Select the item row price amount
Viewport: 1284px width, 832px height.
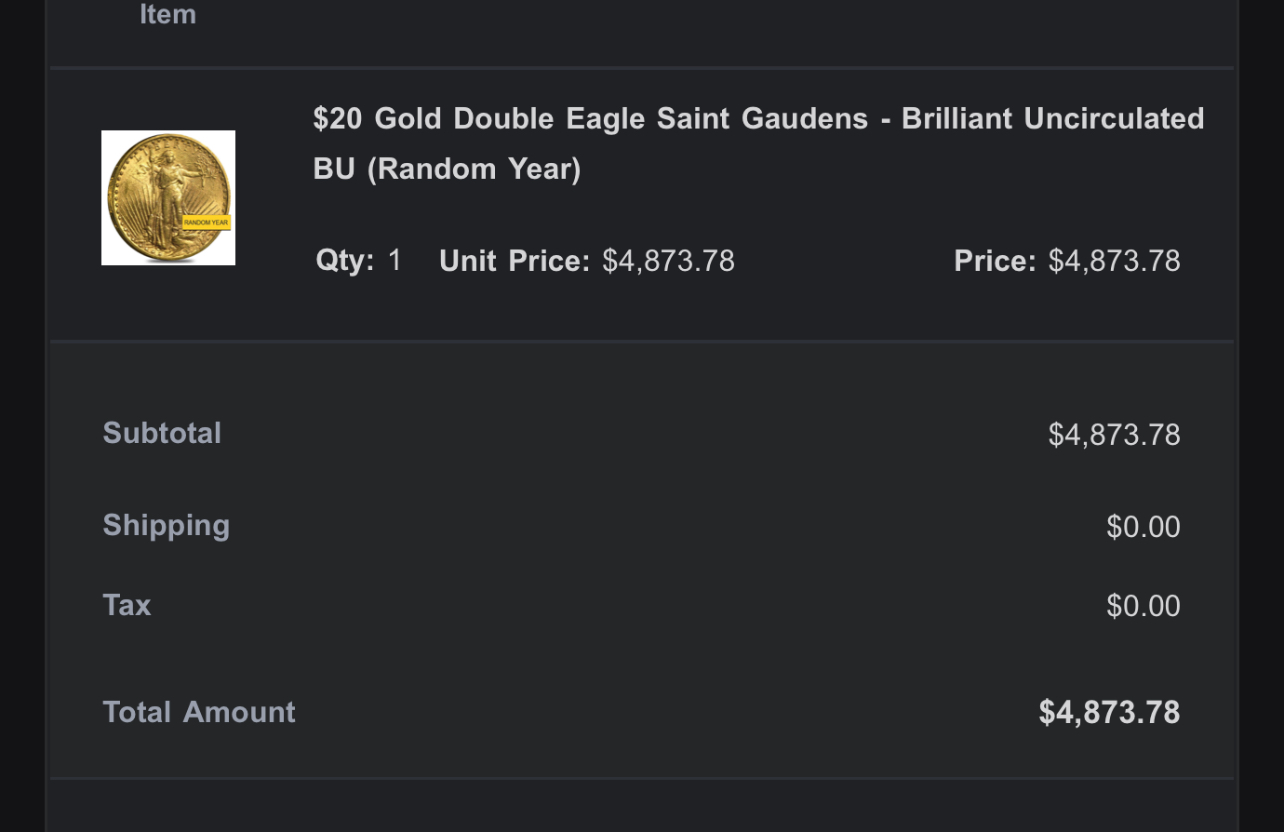coord(1114,261)
